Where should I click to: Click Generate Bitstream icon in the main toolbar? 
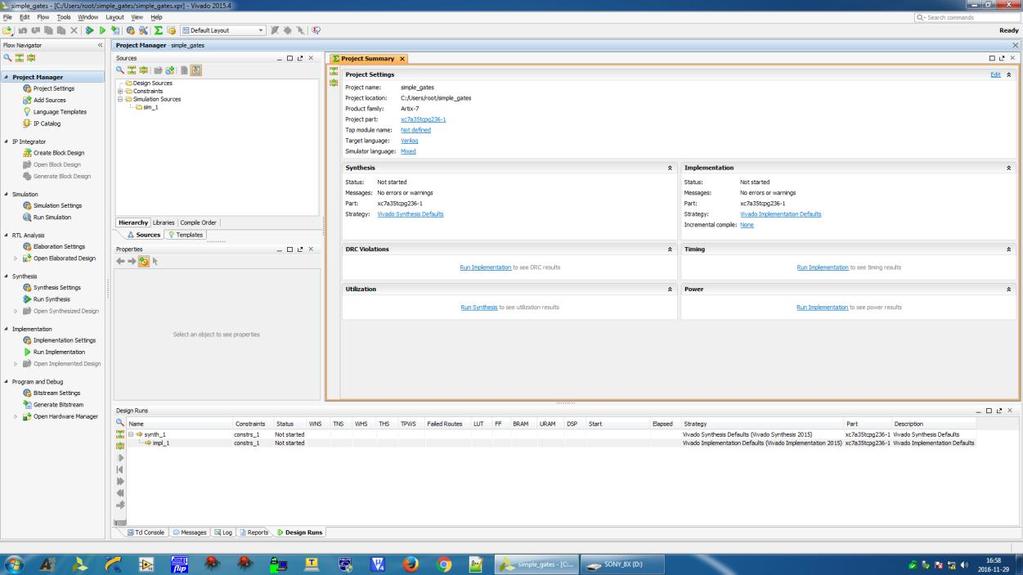pos(115,30)
